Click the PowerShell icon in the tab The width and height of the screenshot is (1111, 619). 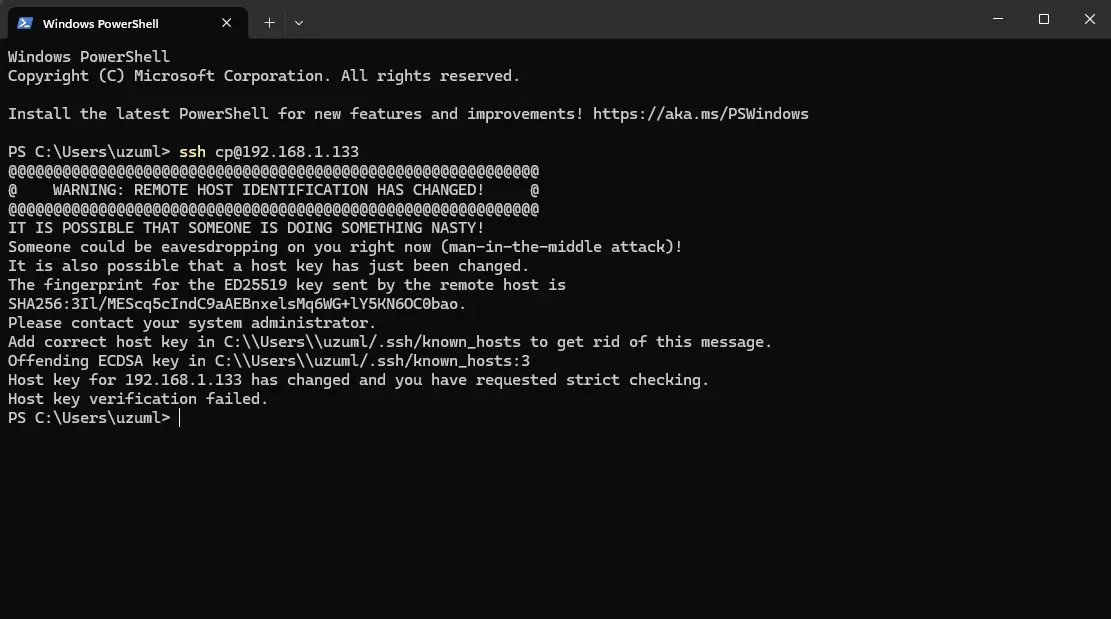(x=25, y=23)
